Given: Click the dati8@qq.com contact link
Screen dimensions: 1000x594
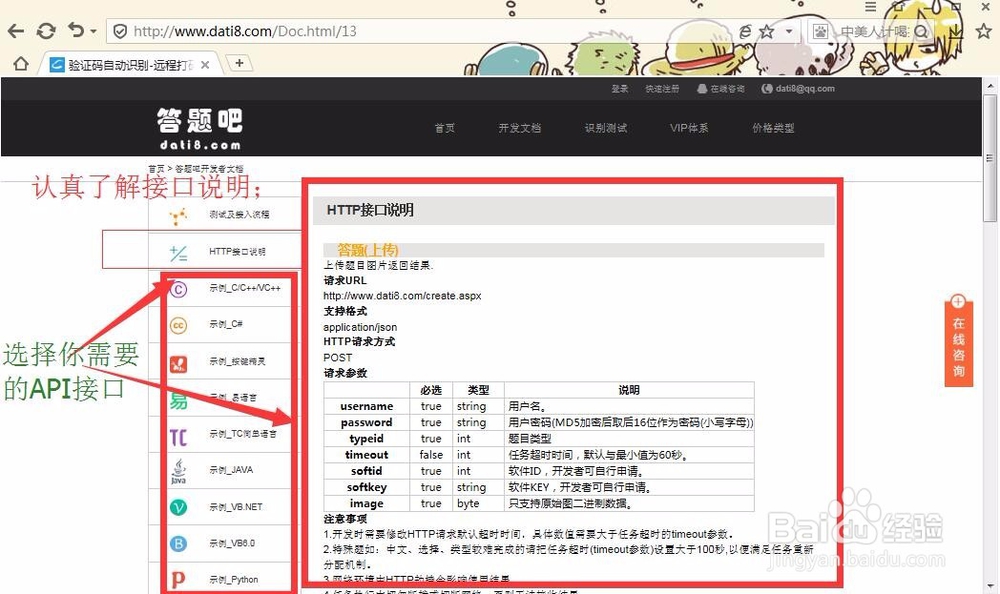Looking at the screenshot, I should [798, 89].
